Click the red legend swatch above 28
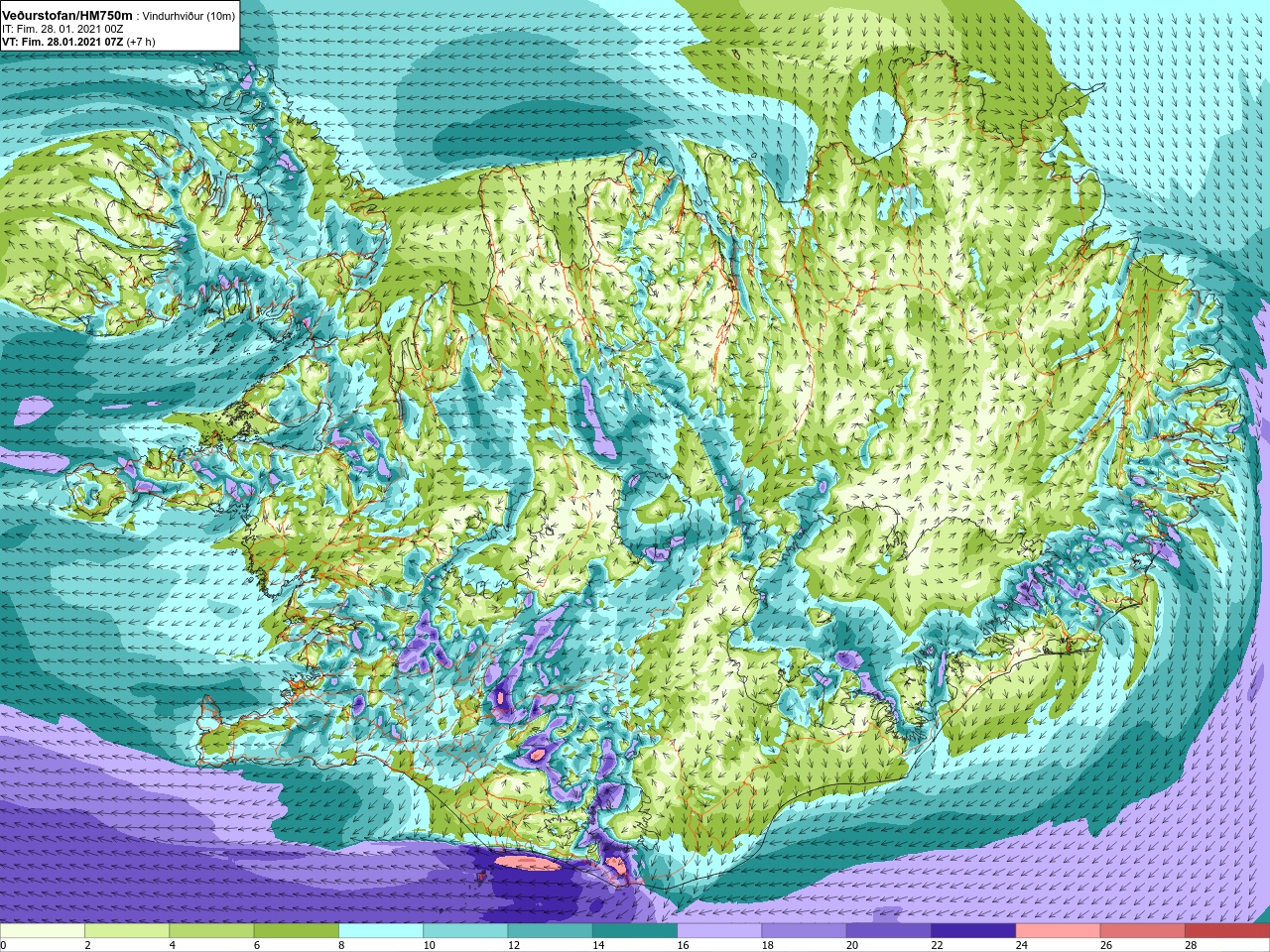 (x=1227, y=931)
